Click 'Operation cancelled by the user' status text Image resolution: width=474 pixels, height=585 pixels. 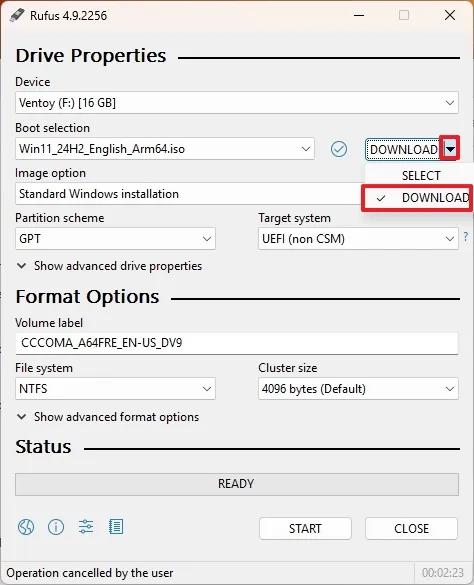(90, 573)
